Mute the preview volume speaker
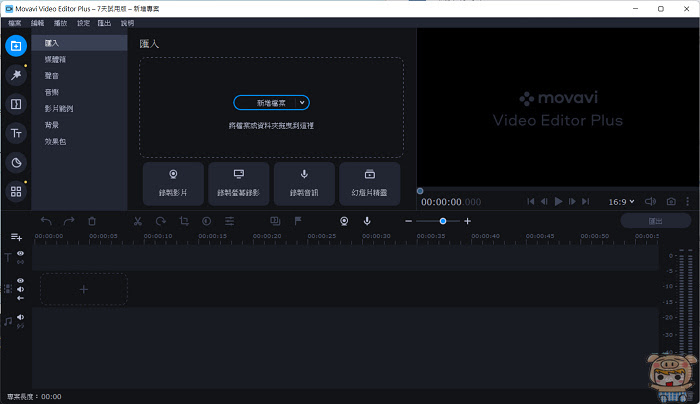This screenshot has height=404, width=700. click(x=650, y=202)
